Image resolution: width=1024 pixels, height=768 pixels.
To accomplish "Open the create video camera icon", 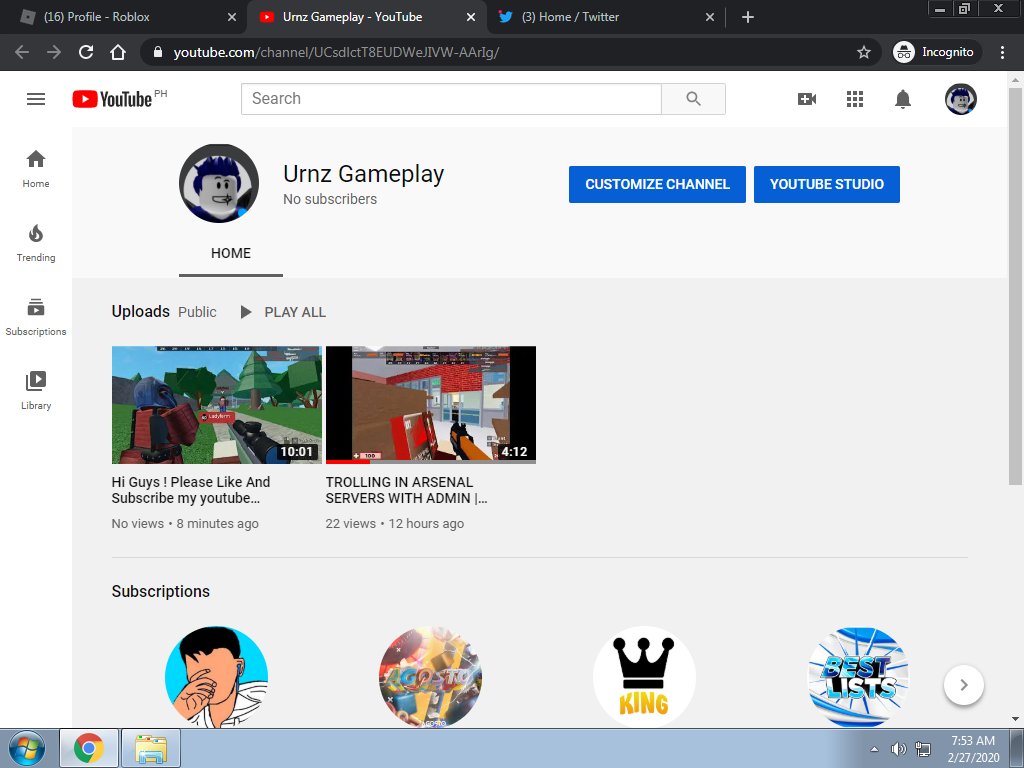I will click(x=807, y=99).
